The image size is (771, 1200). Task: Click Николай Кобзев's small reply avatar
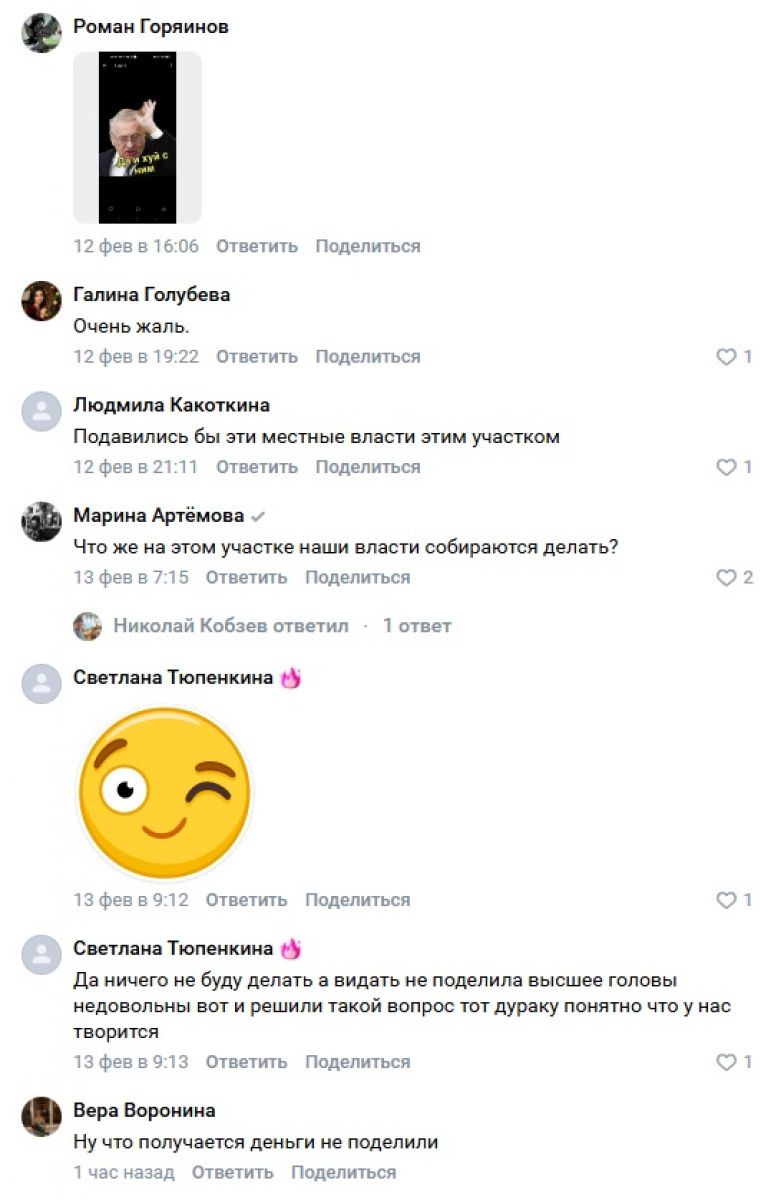coord(87,627)
